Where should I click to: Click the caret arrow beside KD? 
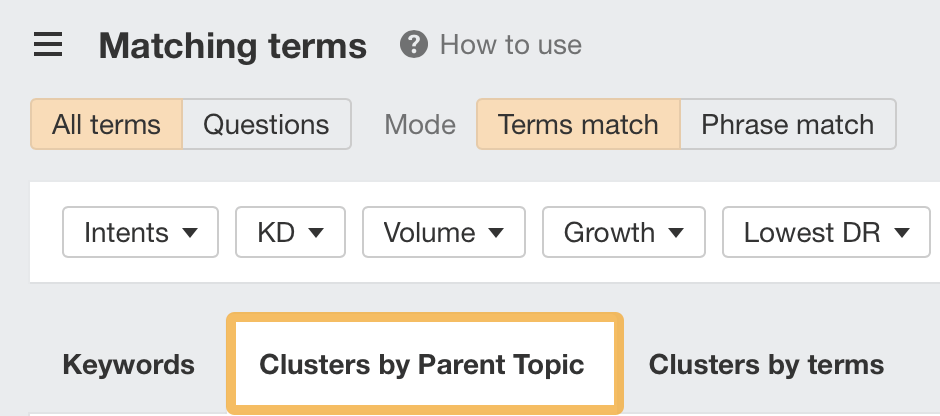[316, 233]
